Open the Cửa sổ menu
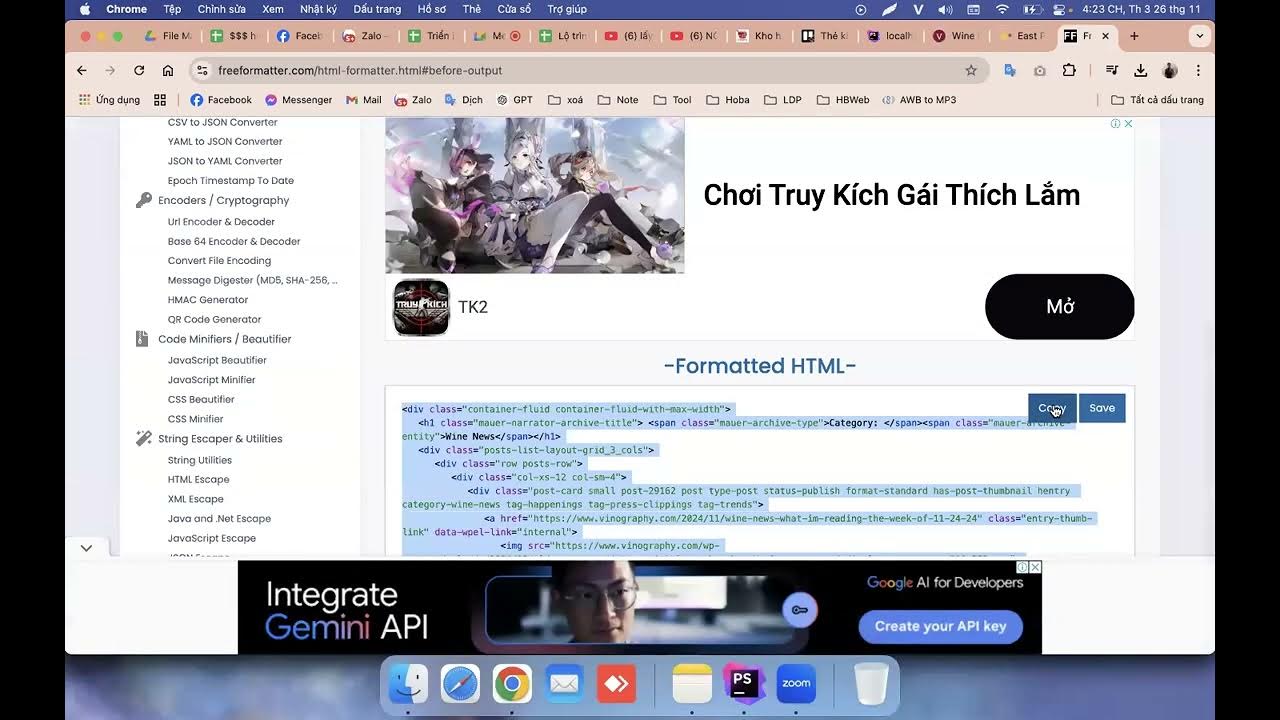Screen dimensions: 1280x720 (x=514, y=9)
